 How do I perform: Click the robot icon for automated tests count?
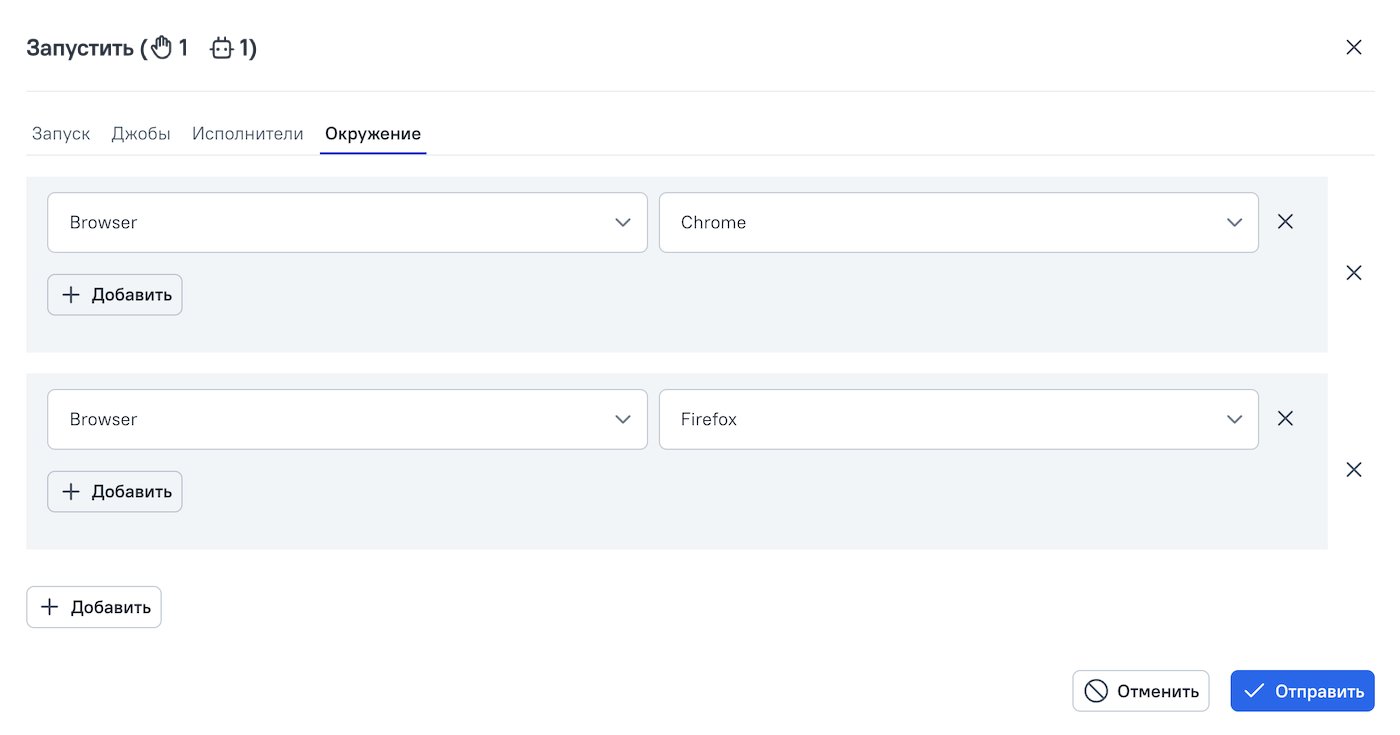[222, 48]
